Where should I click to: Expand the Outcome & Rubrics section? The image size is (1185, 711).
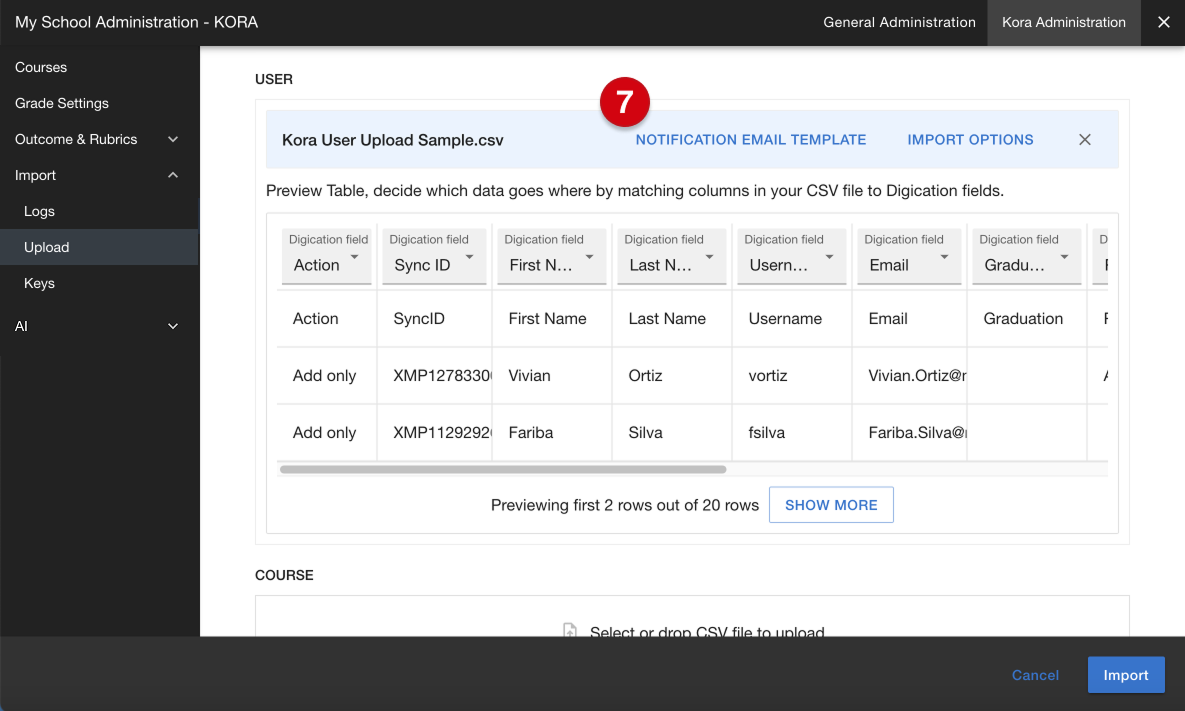(x=98, y=140)
